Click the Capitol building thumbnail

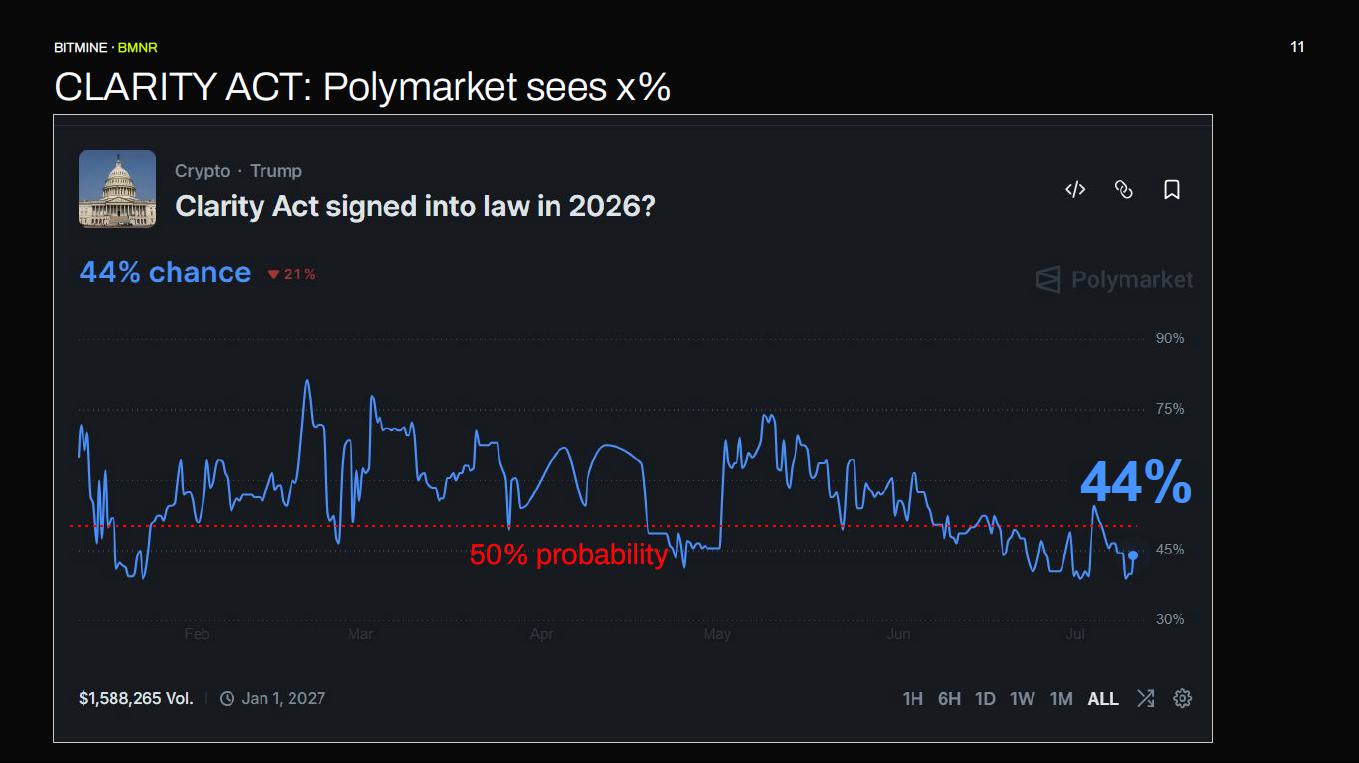click(117, 188)
